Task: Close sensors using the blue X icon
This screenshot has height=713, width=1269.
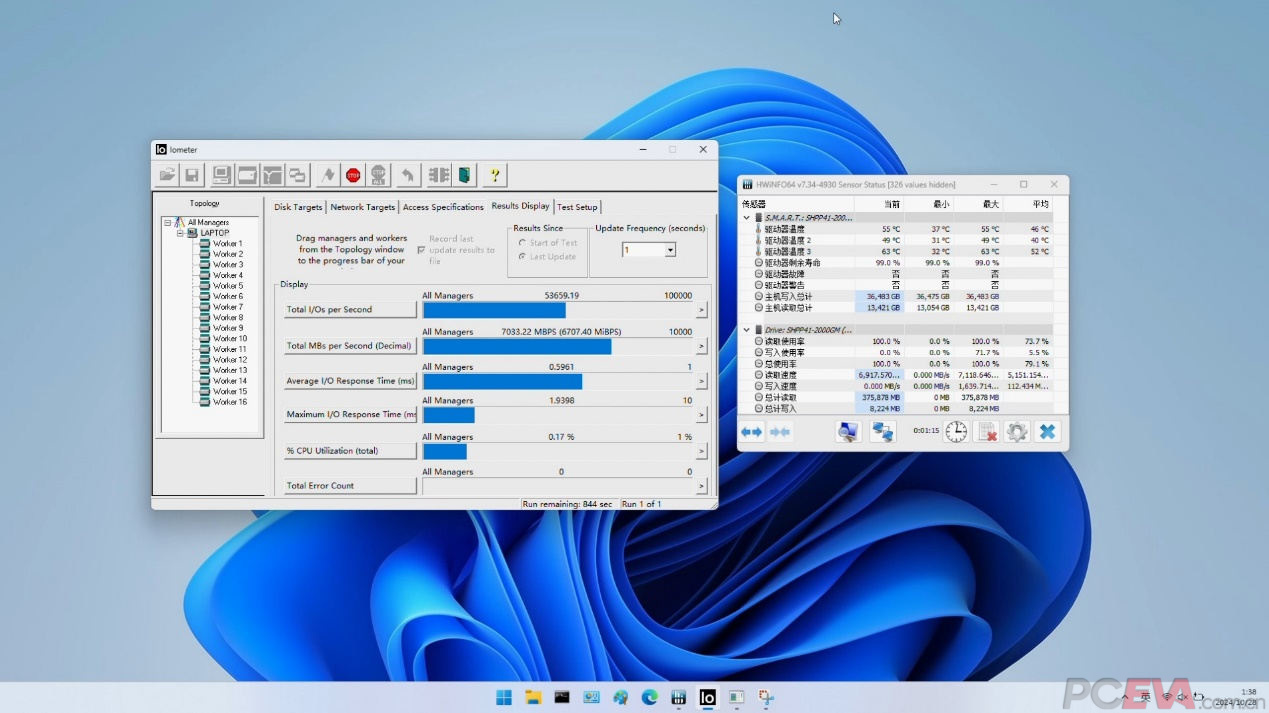Action: 1047,432
